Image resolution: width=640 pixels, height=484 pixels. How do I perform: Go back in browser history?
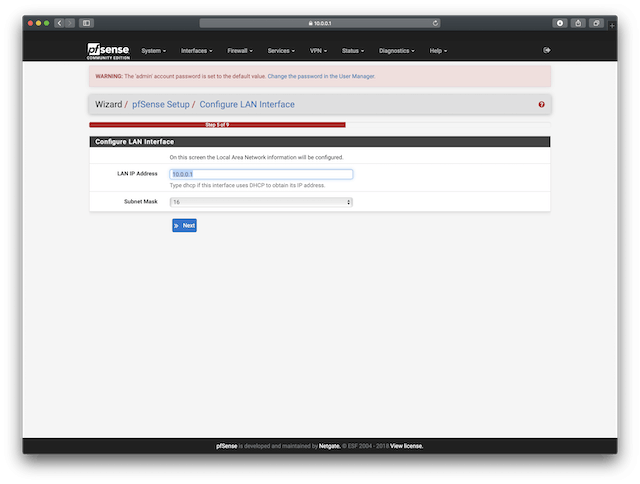pyautogui.click(x=59, y=23)
